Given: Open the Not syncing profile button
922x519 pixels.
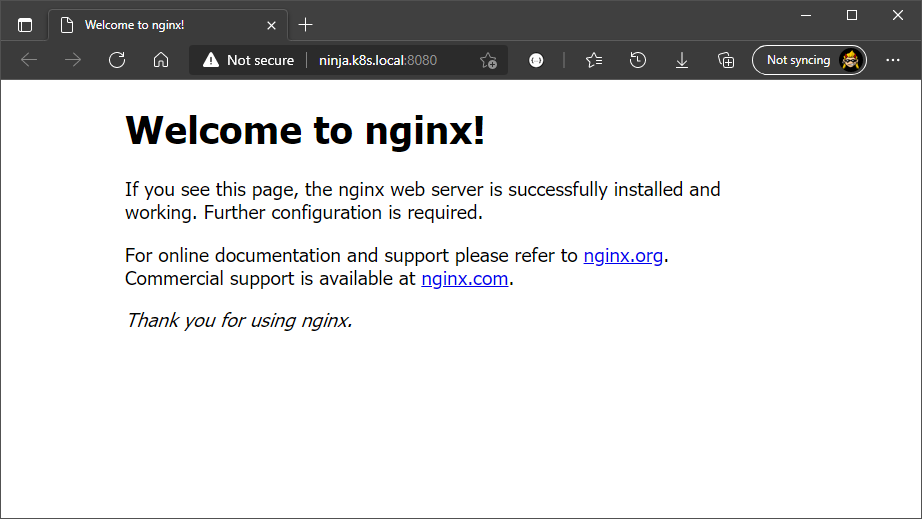Looking at the screenshot, I should [809, 60].
